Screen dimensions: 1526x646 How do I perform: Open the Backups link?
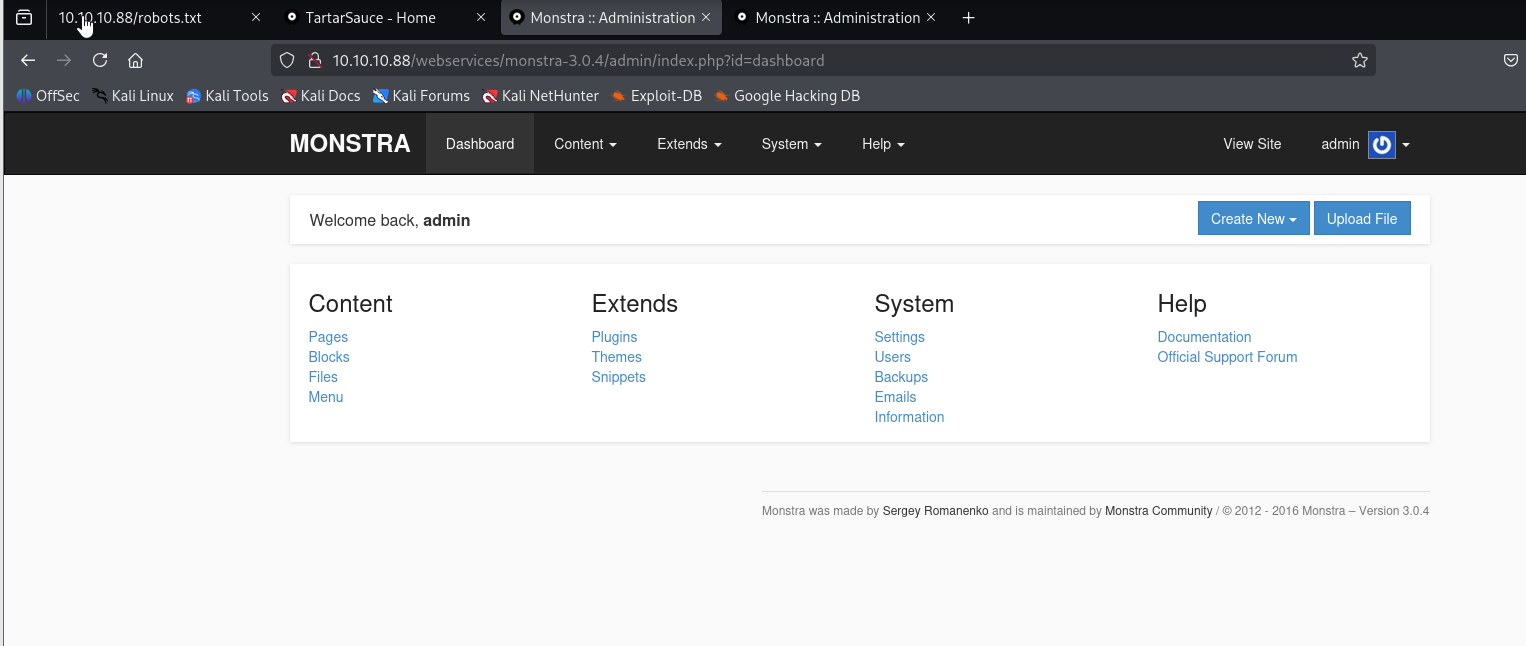(x=901, y=377)
